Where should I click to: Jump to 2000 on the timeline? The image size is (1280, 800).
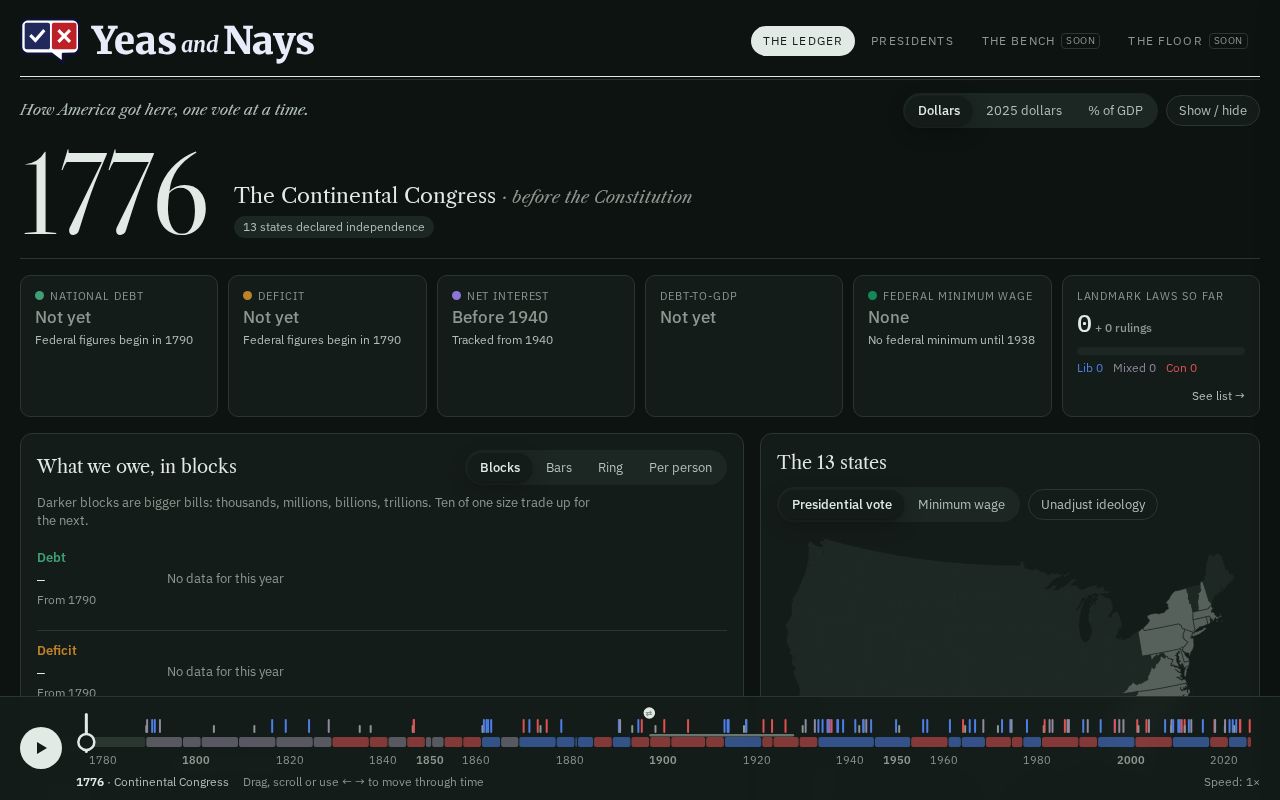click(1131, 760)
